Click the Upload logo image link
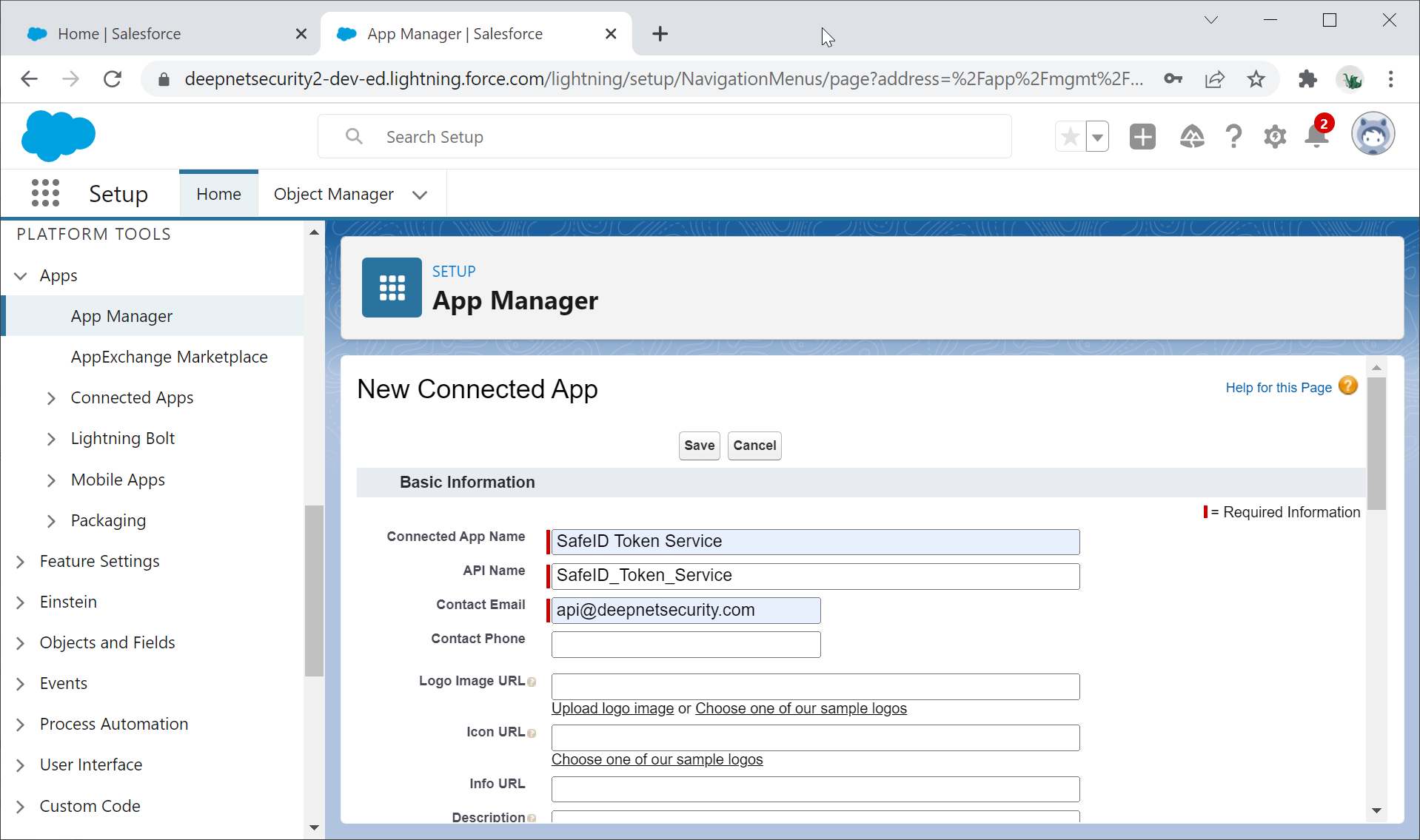The height and width of the screenshot is (840, 1420). pos(612,708)
